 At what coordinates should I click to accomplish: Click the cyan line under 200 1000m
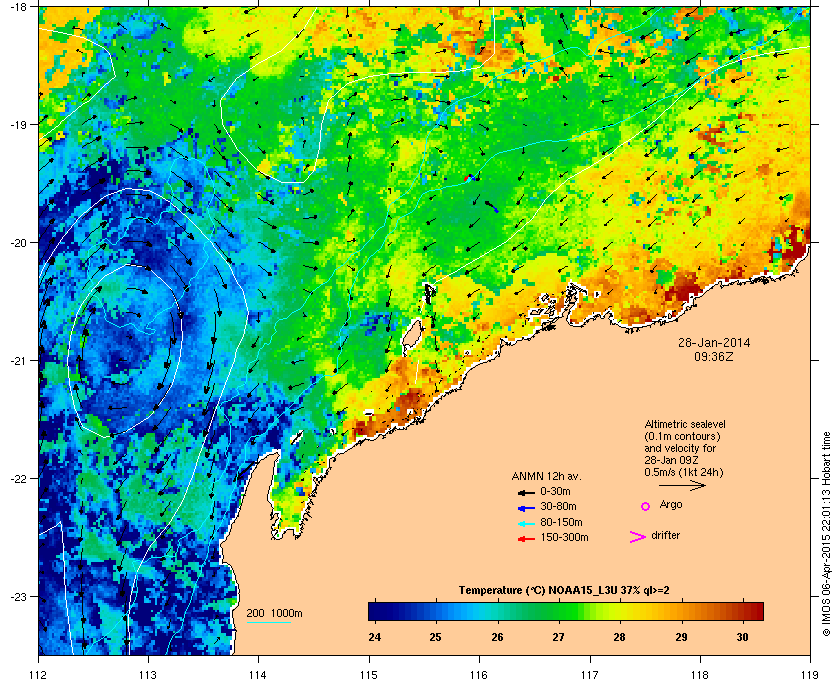click(x=268, y=623)
